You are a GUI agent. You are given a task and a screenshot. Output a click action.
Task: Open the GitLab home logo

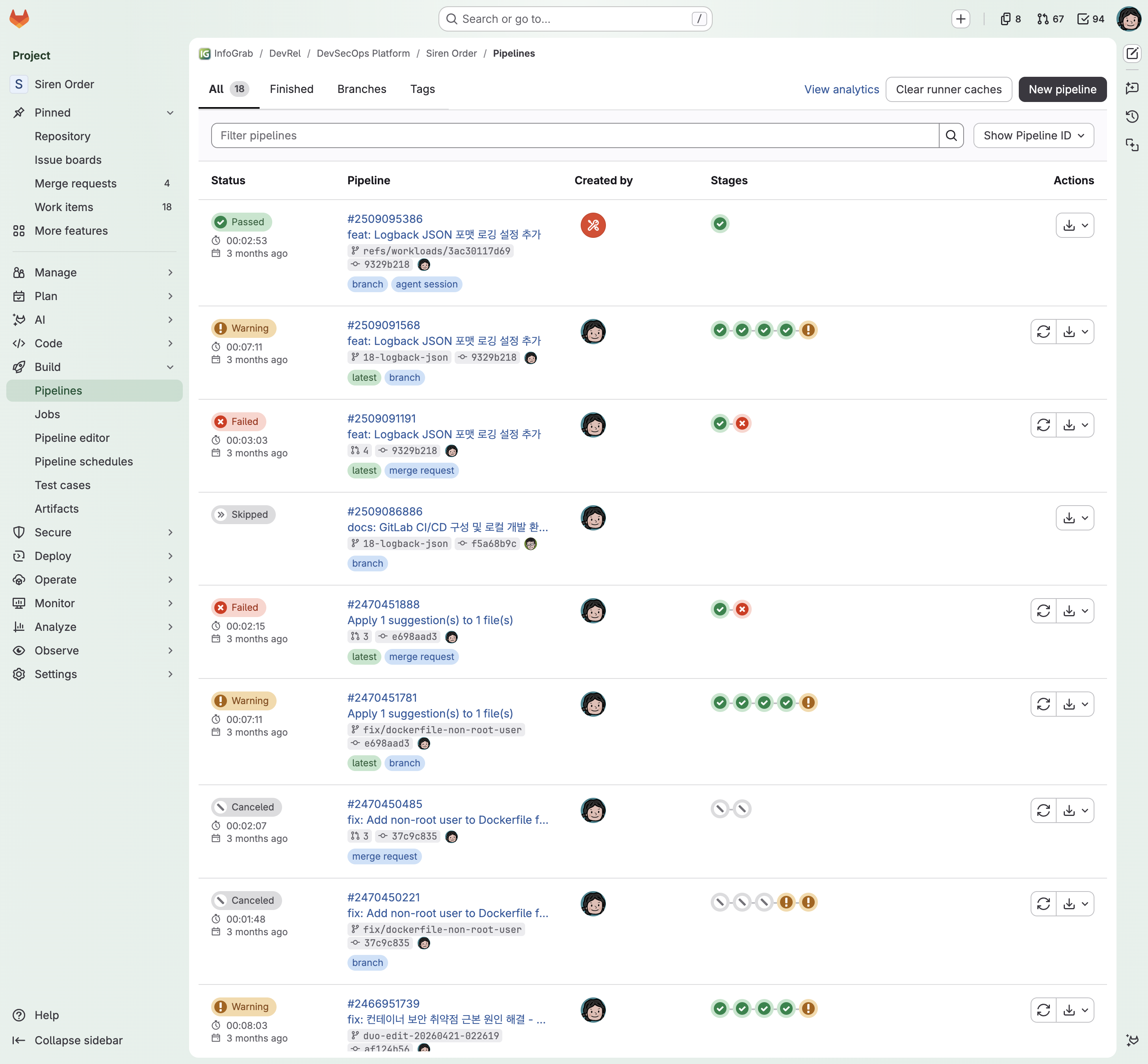(x=19, y=19)
